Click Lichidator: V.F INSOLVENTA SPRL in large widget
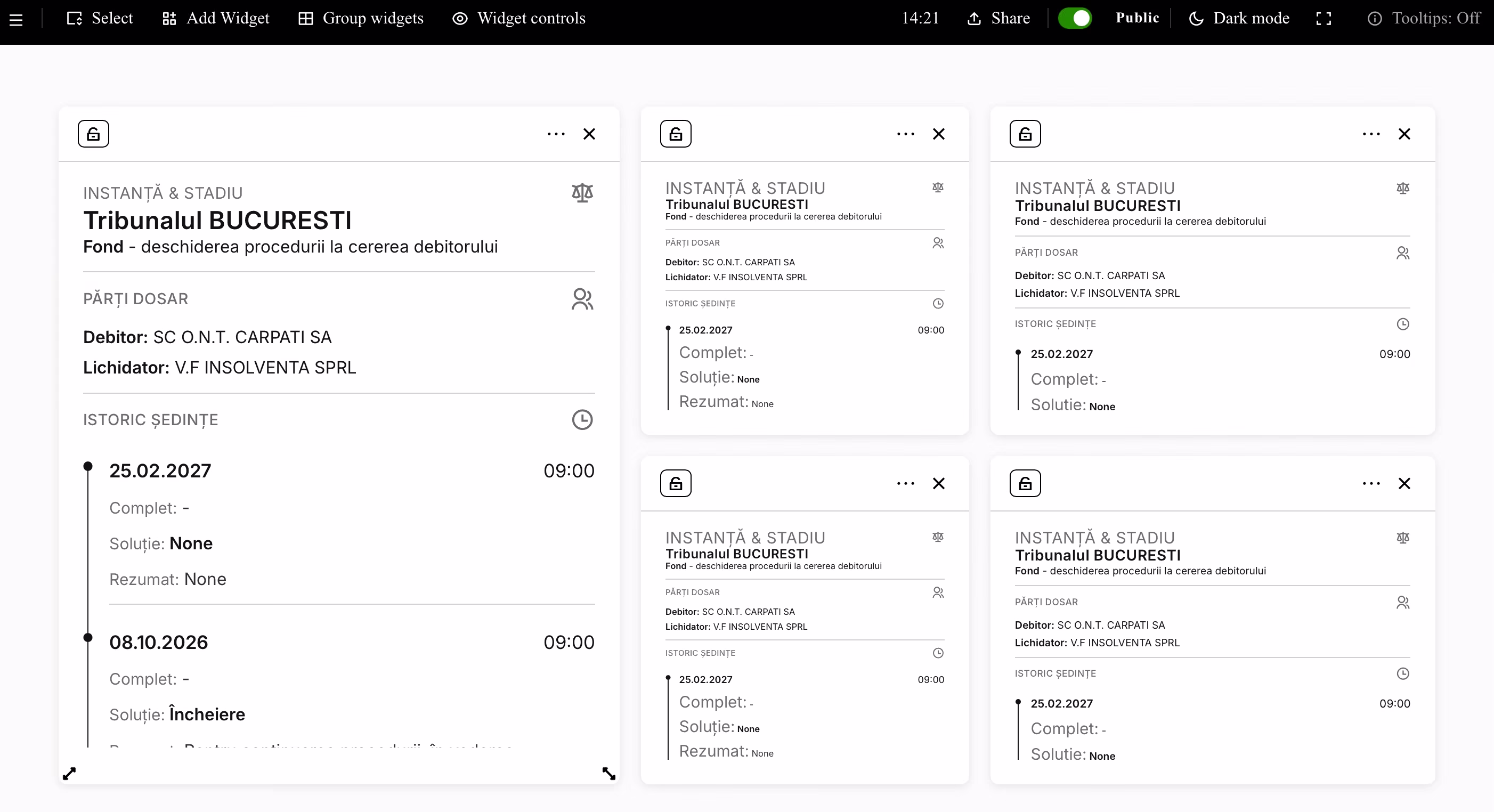Viewport: 1494px width, 812px height. point(219,368)
